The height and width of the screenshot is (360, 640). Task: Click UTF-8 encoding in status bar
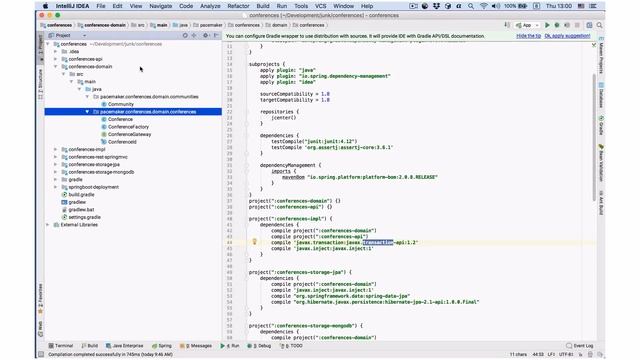566,354
